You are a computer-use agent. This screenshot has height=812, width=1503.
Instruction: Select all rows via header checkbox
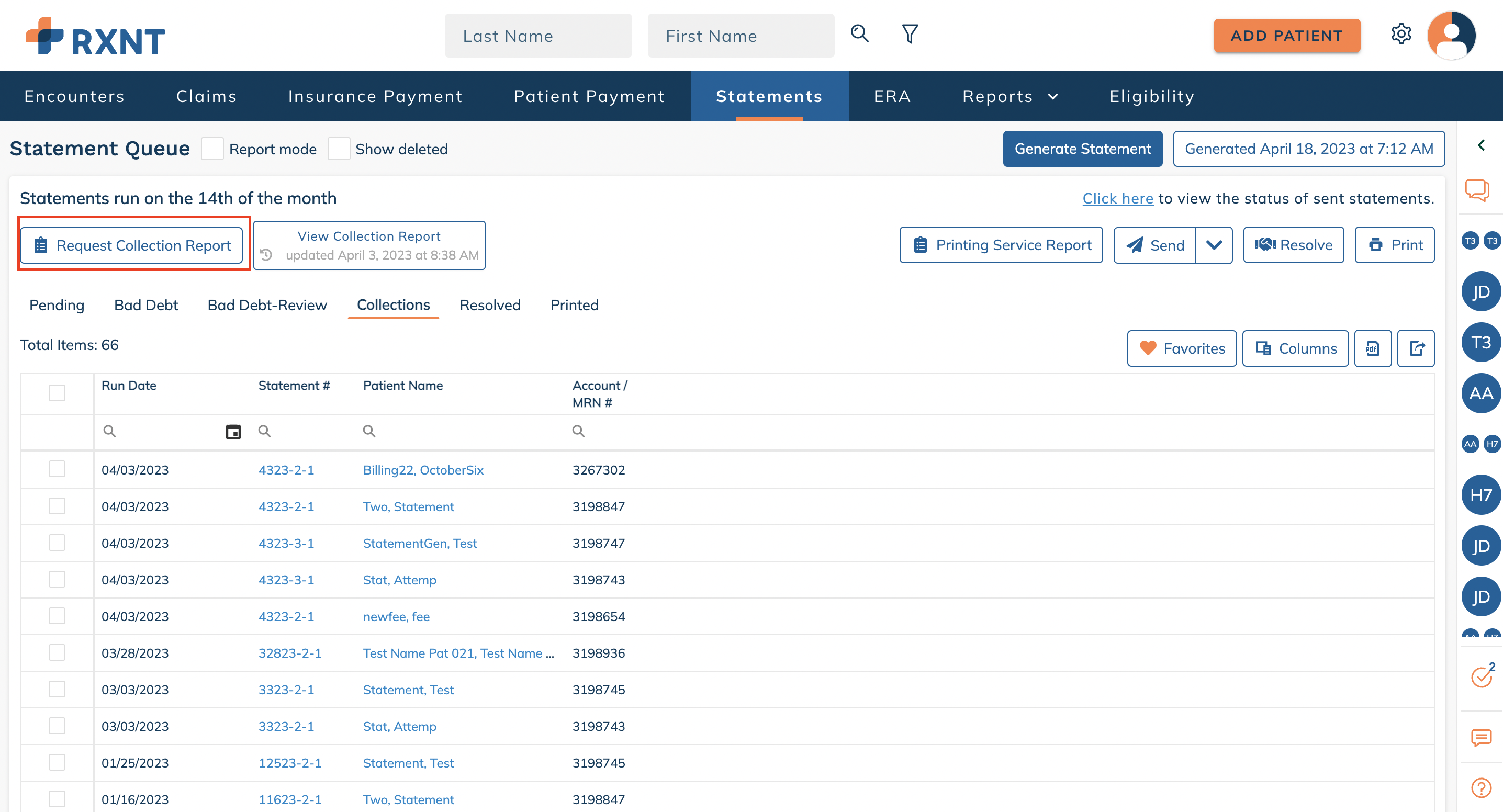tap(56, 392)
